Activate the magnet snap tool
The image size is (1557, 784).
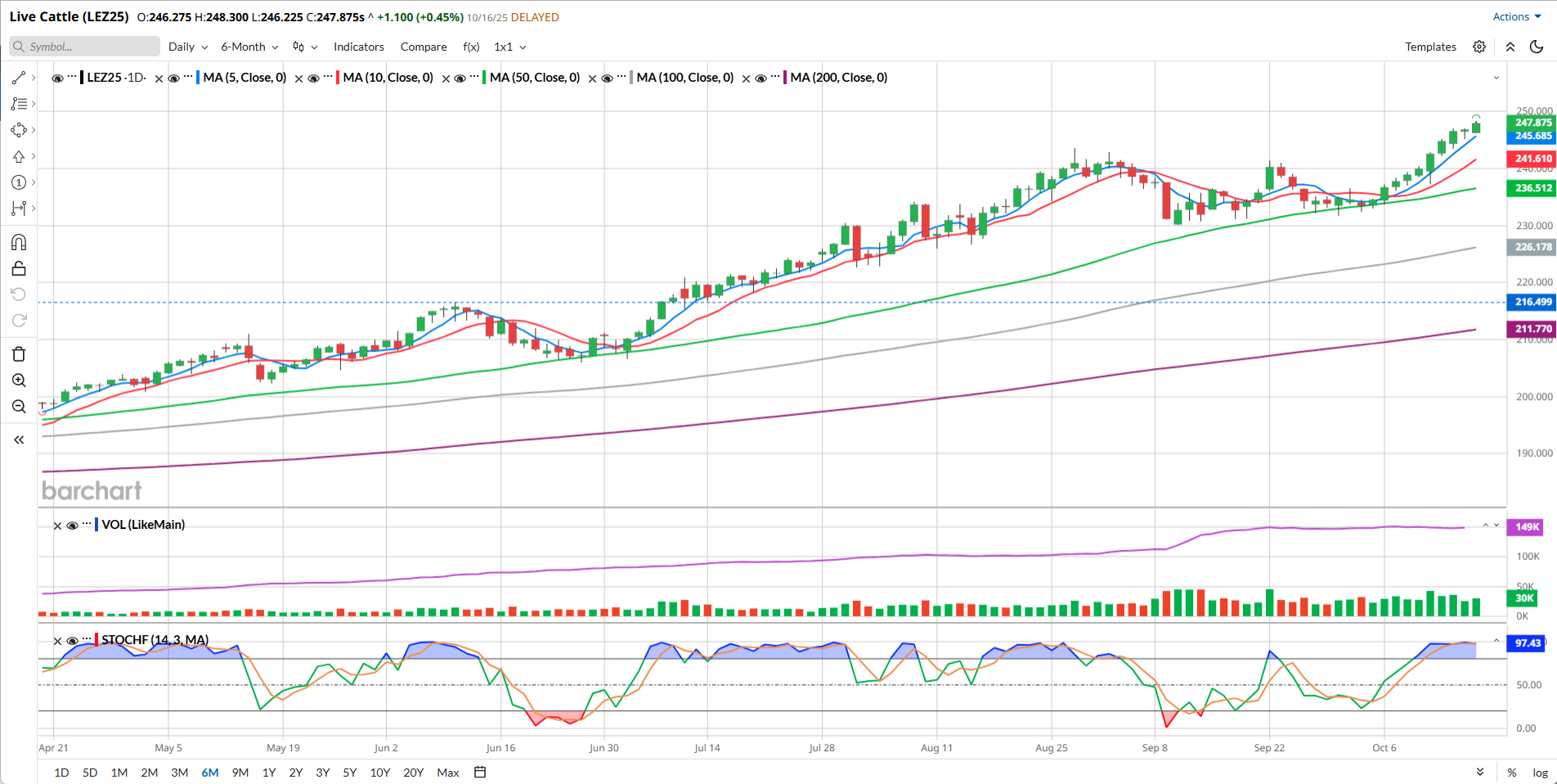pos(19,243)
